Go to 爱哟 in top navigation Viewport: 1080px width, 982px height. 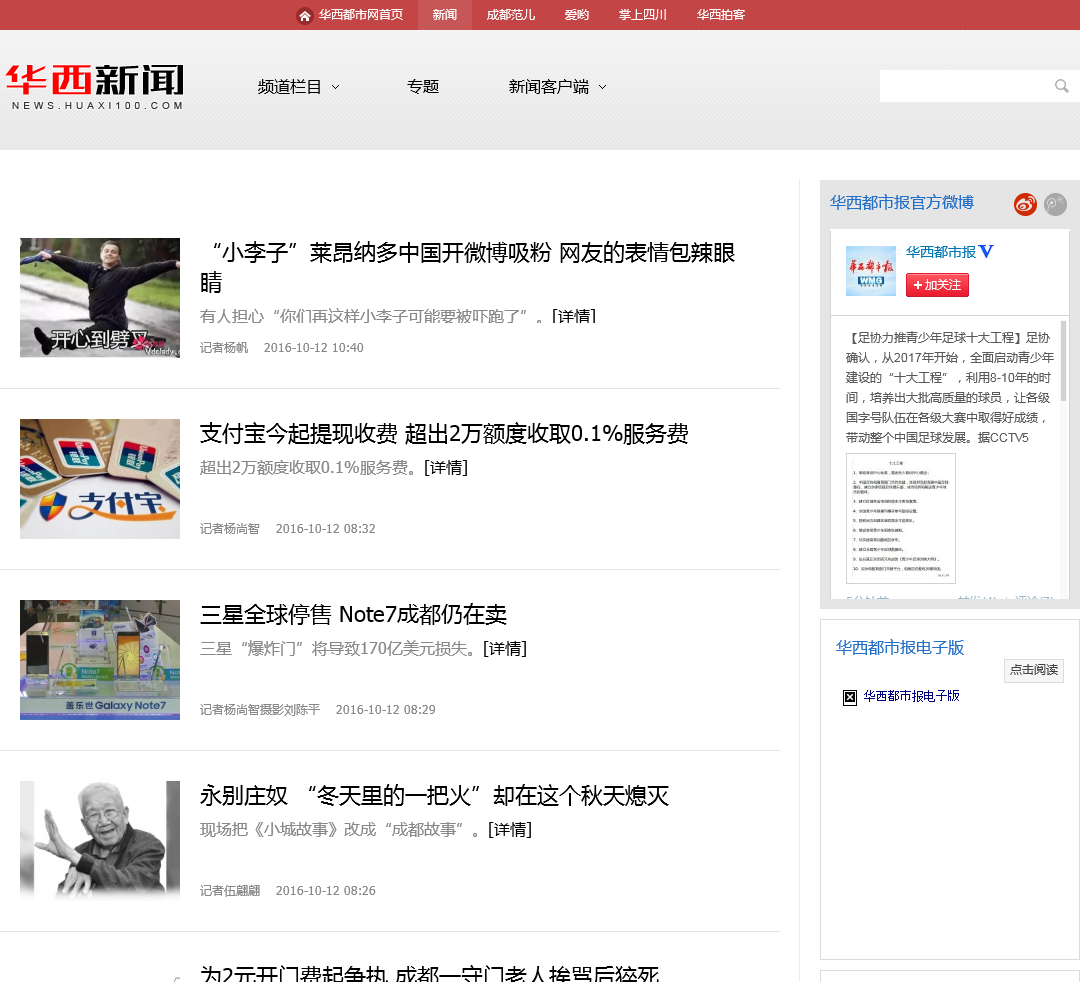[577, 15]
